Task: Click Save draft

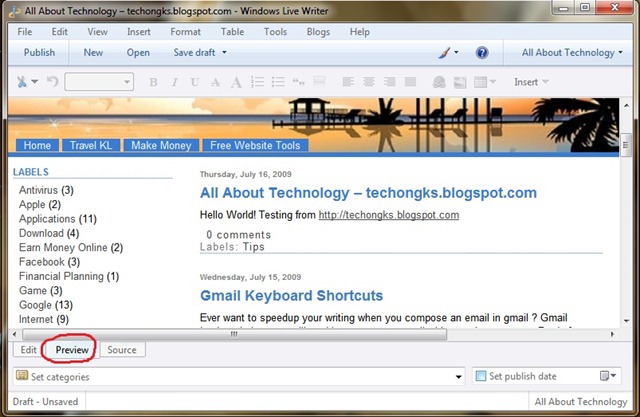Action: click(194, 53)
